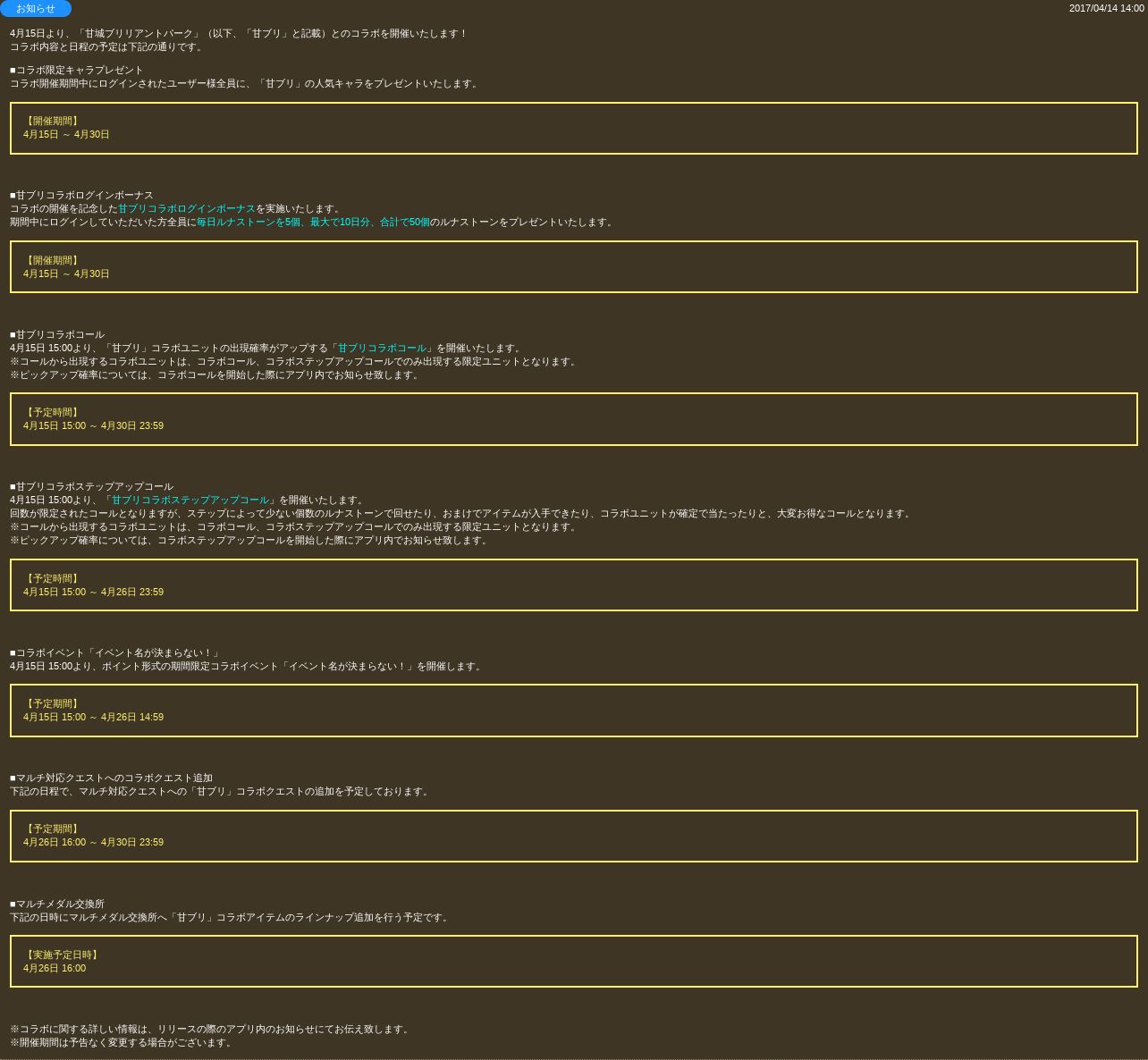The image size is (1148, 1060).
Task: Click the line 4月15日 15:00より、ポイント形式の期間限定コラボイベント
Action: (248, 666)
